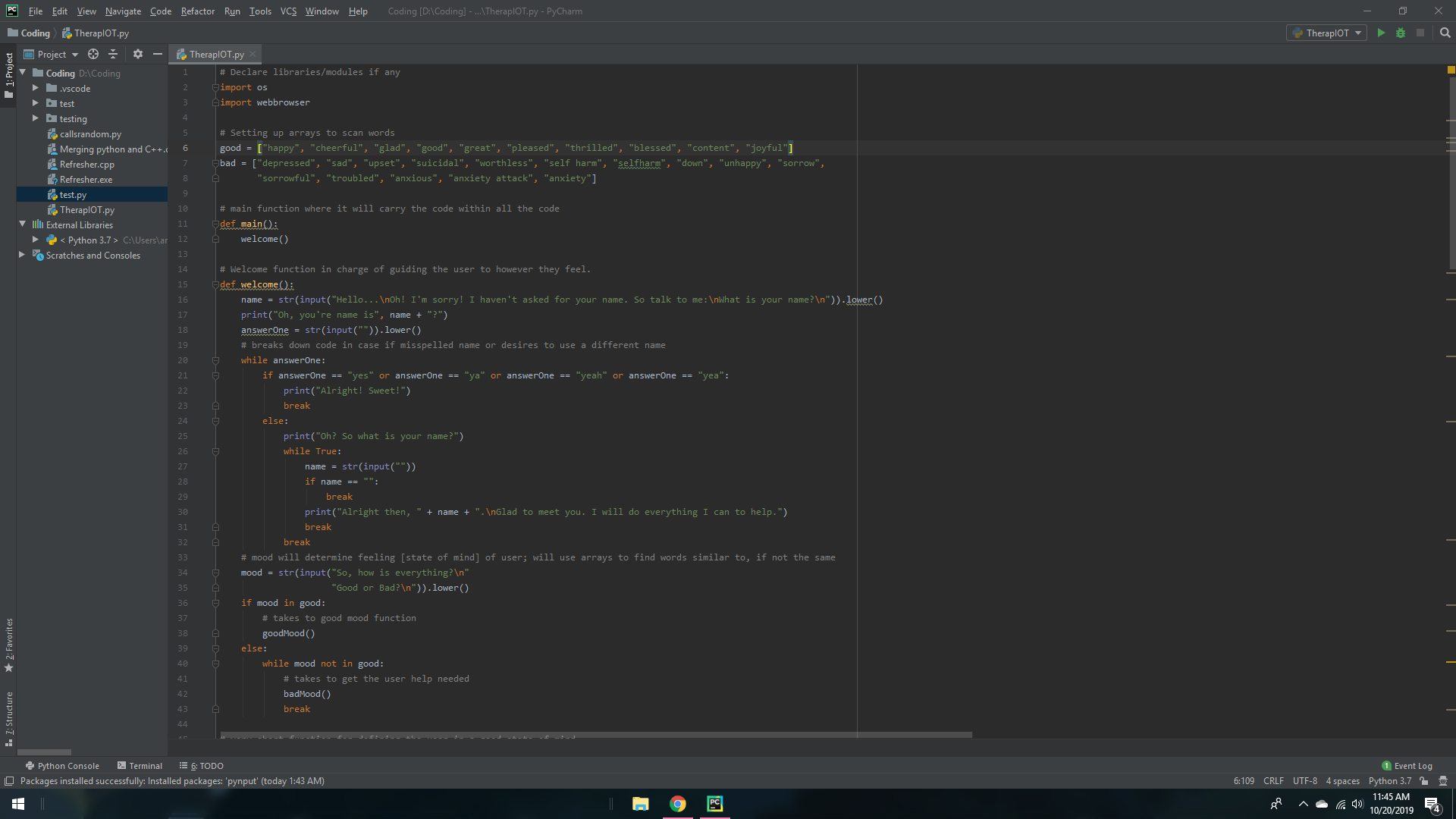Click the Collapse All icon in Project panel
Image resolution: width=1456 pixels, height=819 pixels.
[x=113, y=54]
